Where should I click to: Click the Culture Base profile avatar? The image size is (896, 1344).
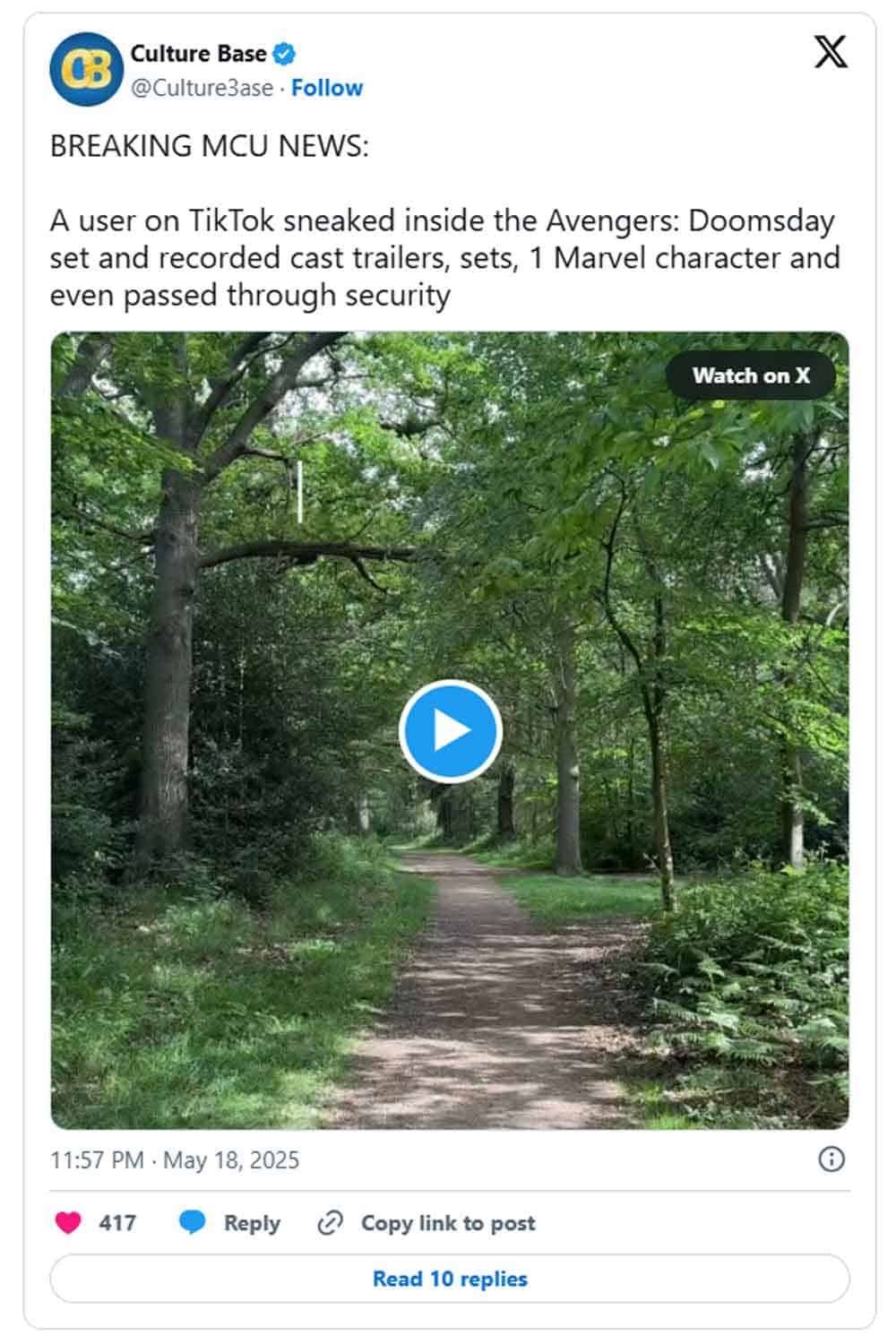click(86, 70)
